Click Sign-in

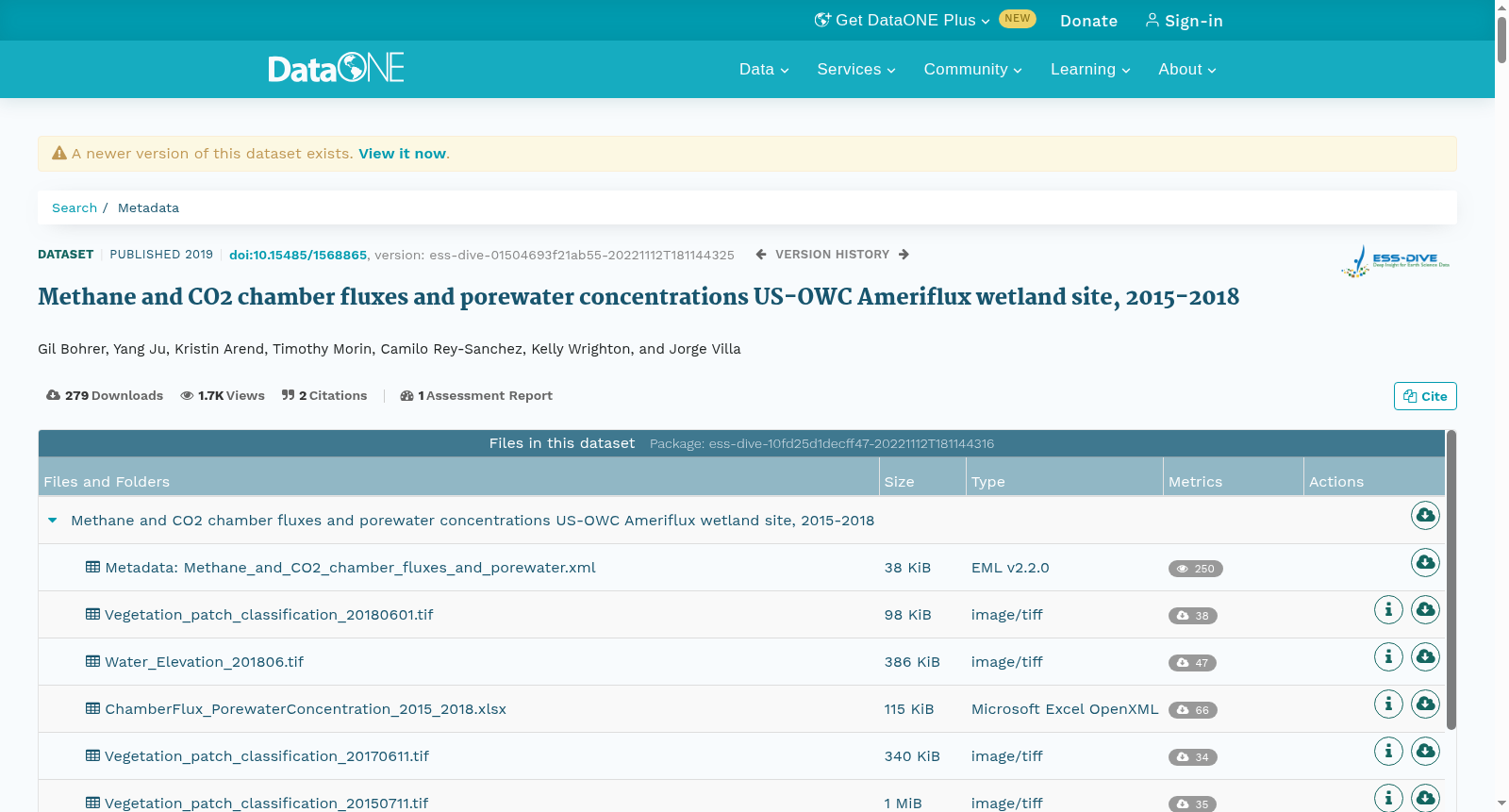point(1184,21)
